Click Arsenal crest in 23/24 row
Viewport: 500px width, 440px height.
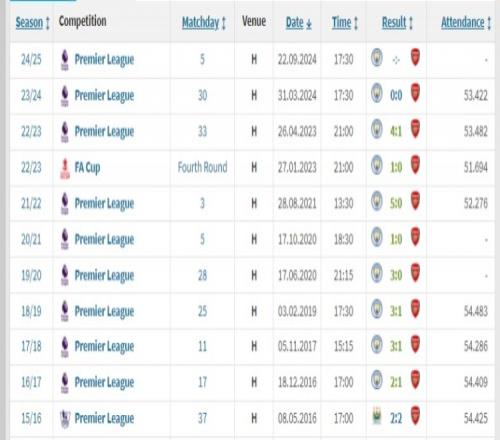pyautogui.click(x=415, y=93)
